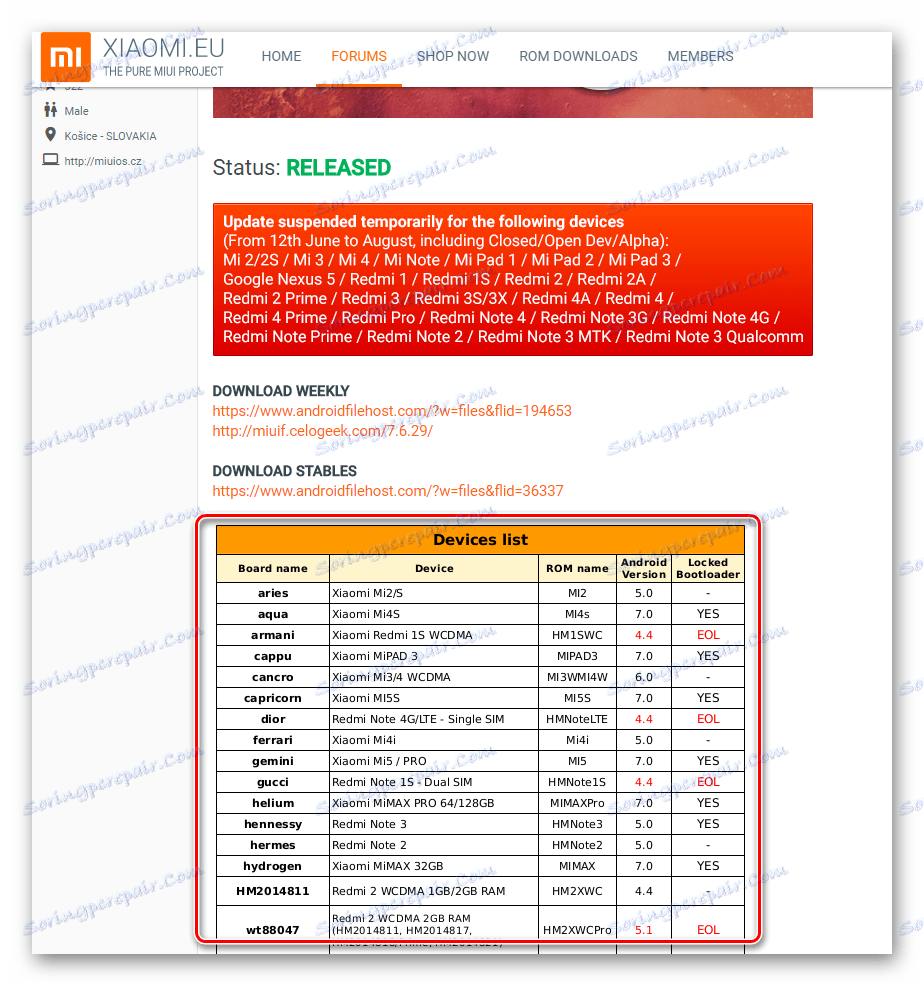
Task: Open the SHOP NOW menu item
Action: point(453,57)
